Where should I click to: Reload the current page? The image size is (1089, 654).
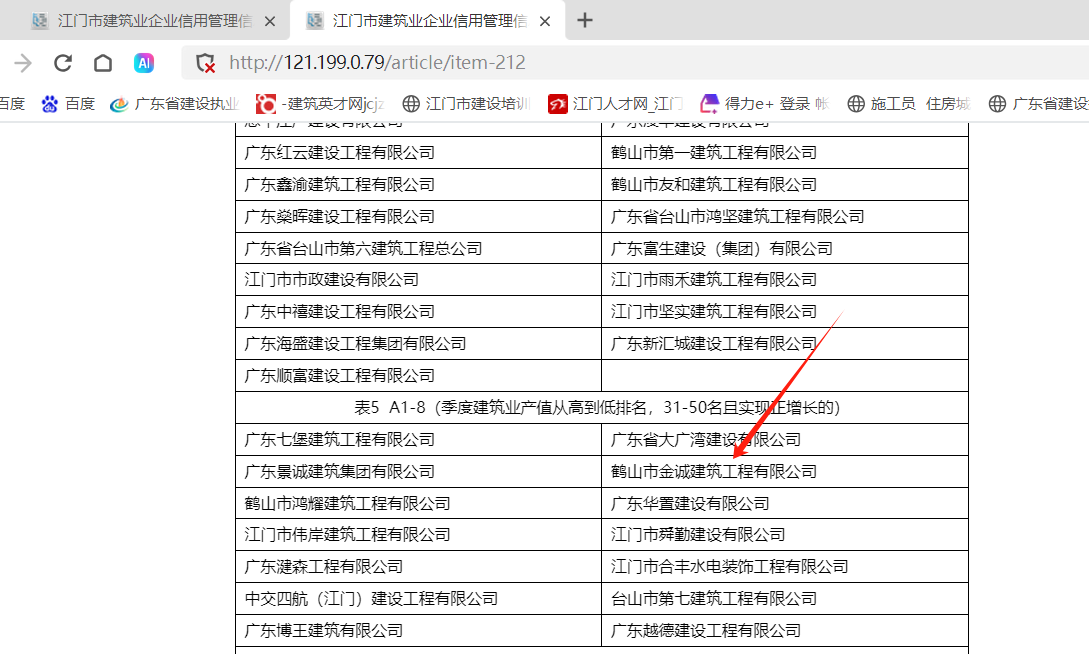pos(63,63)
